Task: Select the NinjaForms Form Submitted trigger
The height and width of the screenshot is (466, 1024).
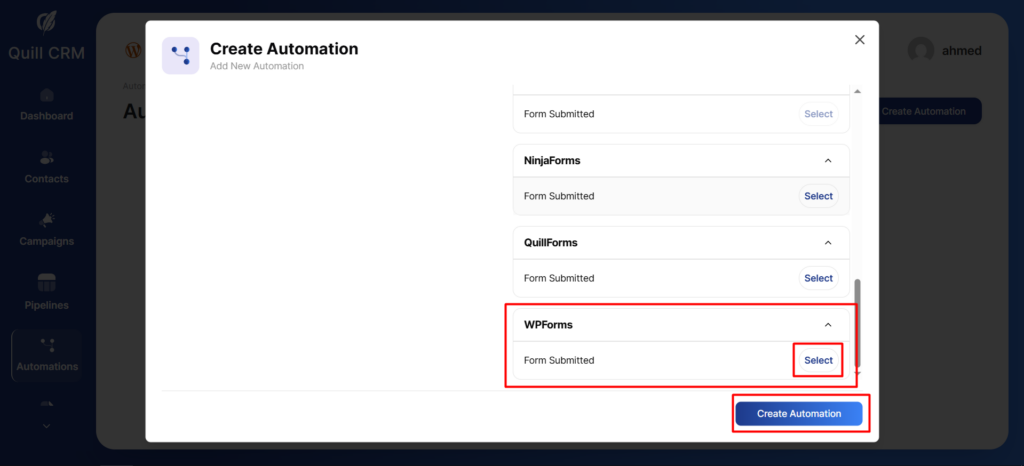Action: 818,196
